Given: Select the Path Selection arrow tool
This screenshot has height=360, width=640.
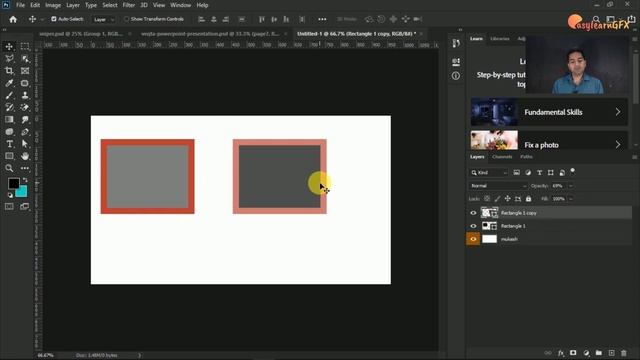Looking at the screenshot, I should tap(25, 144).
